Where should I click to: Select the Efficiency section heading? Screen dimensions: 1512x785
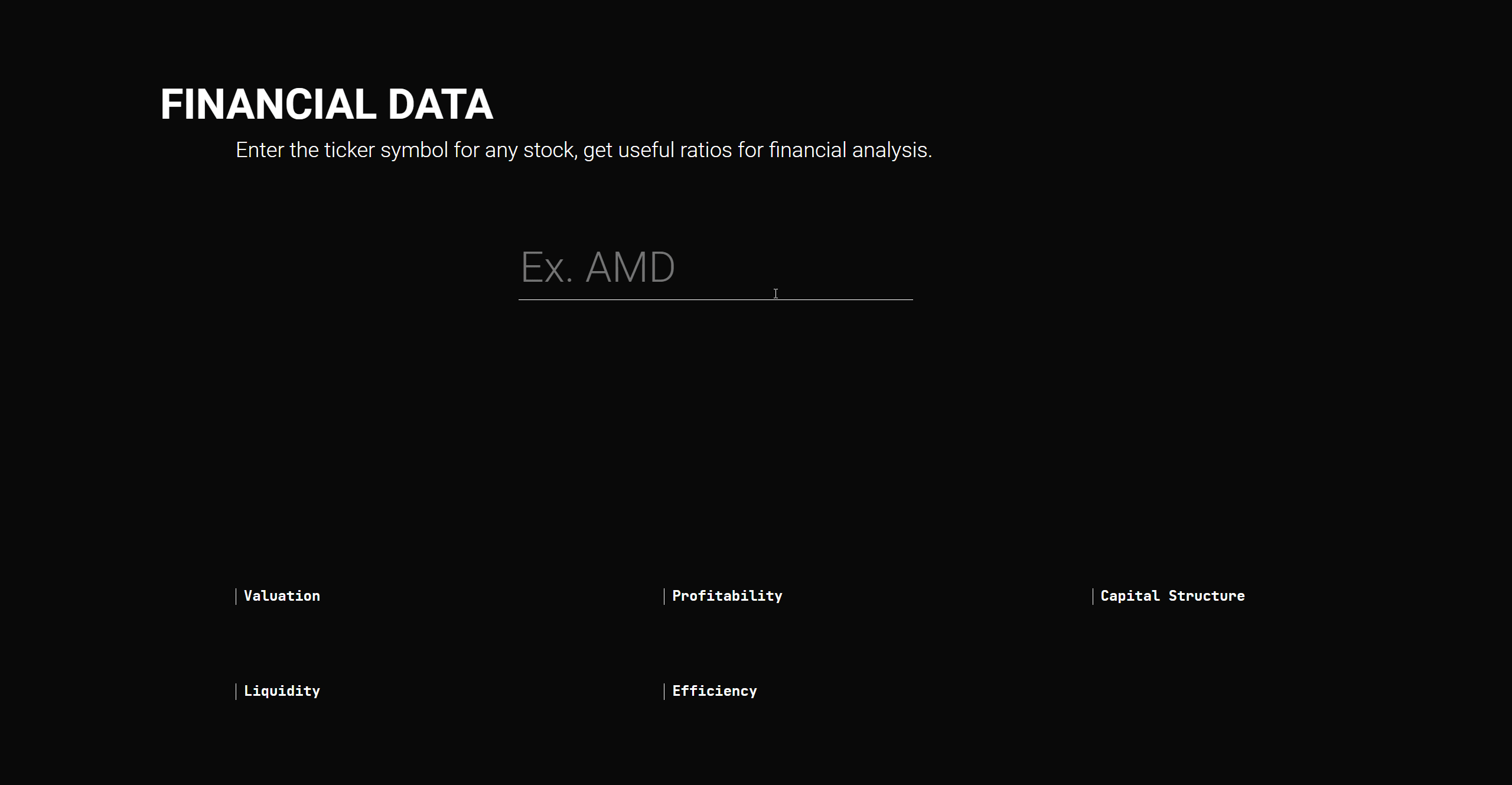pyautogui.click(x=714, y=691)
